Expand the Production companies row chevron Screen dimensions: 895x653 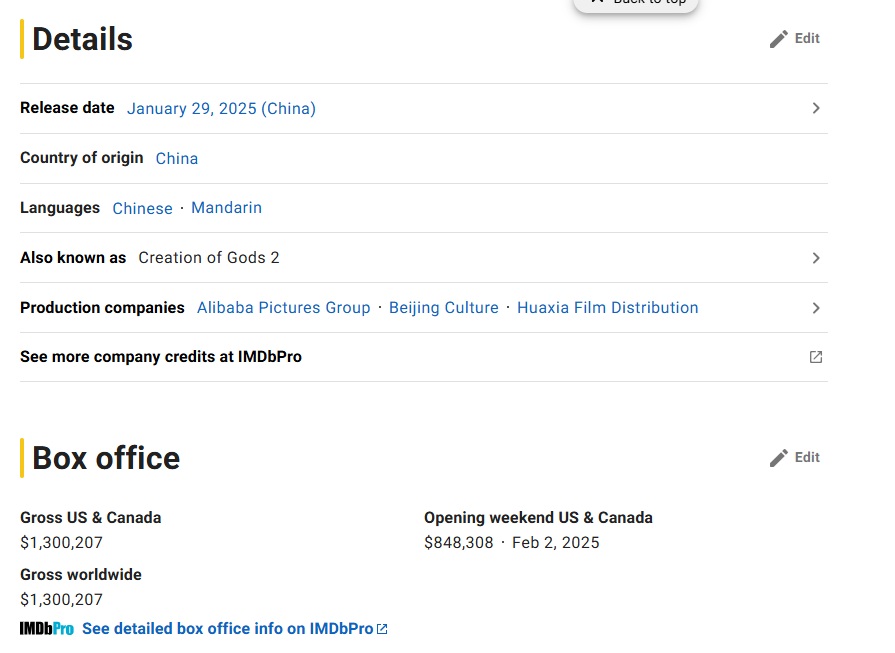(816, 308)
